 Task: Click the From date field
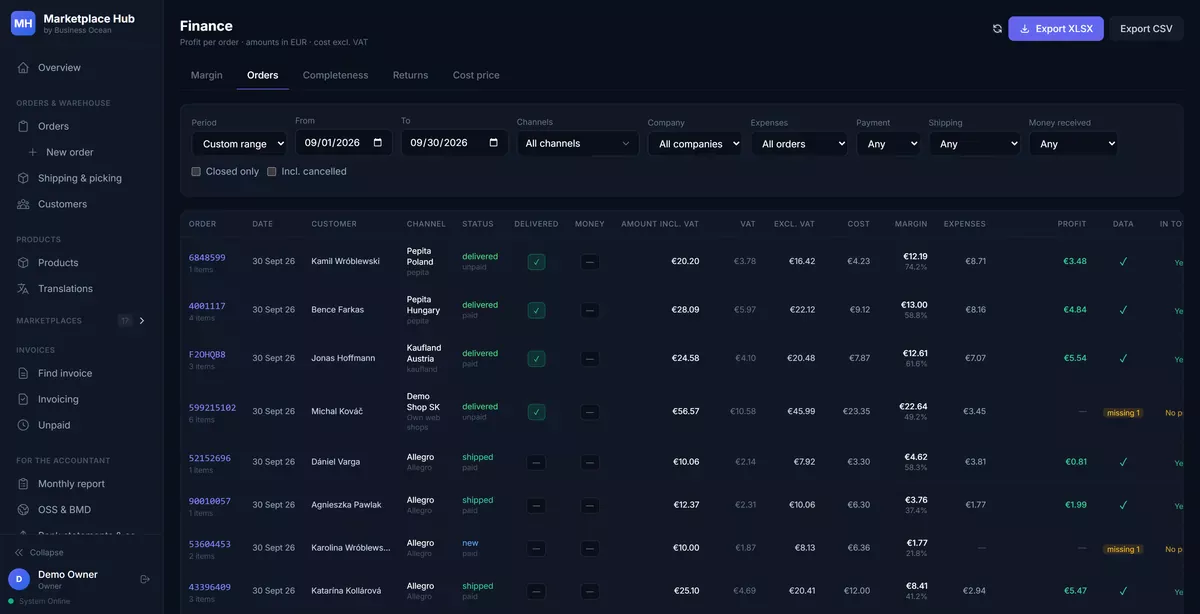coord(344,143)
